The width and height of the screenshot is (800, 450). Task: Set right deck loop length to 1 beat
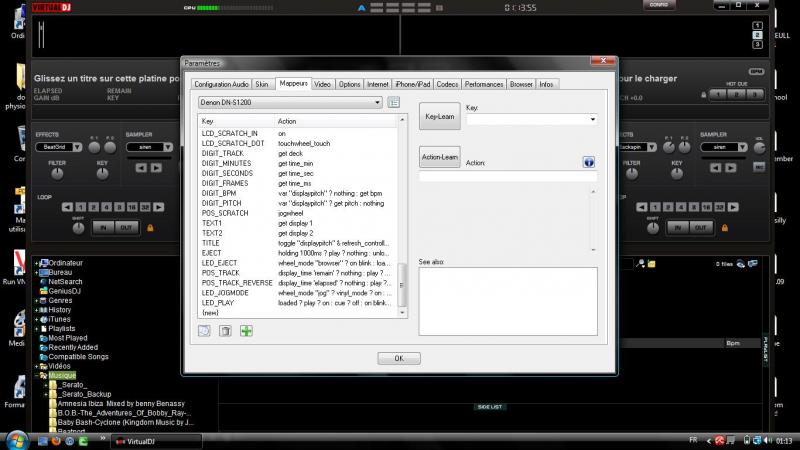tap(655, 207)
